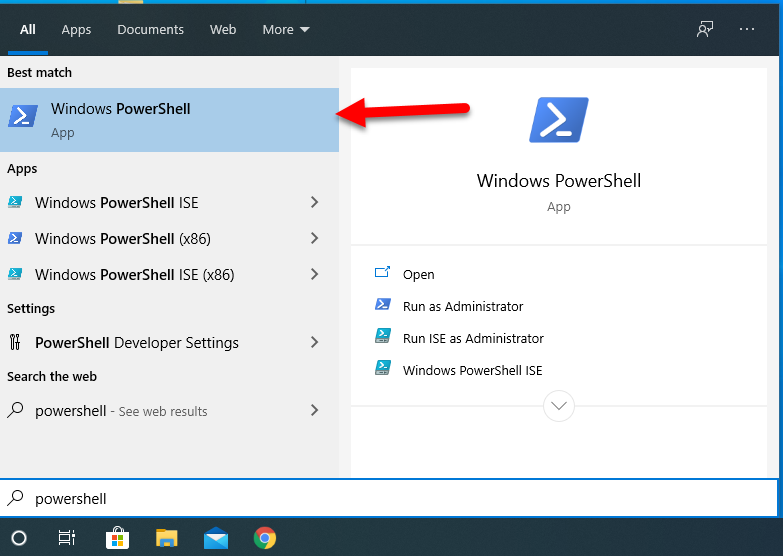Screen dimensions: 783x556
Task: Click the Microsoft Store taskbar icon
Action: click(118, 538)
